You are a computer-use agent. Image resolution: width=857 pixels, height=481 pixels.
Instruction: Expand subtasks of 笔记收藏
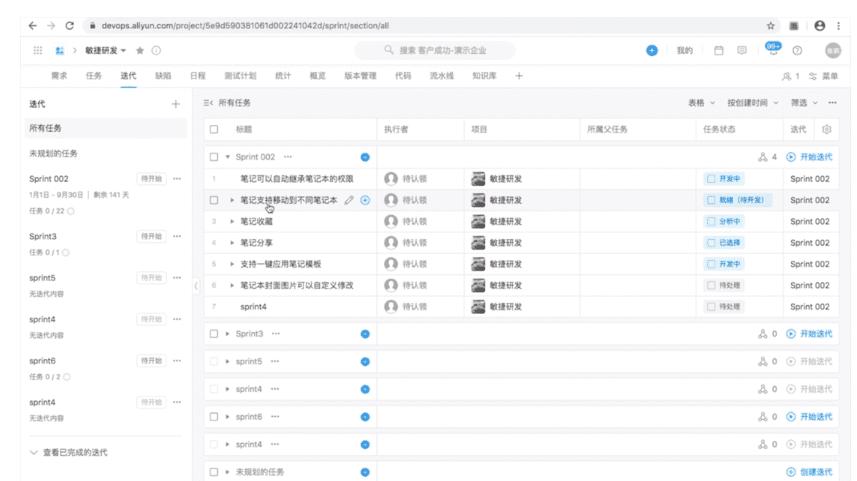pyautogui.click(x=232, y=221)
